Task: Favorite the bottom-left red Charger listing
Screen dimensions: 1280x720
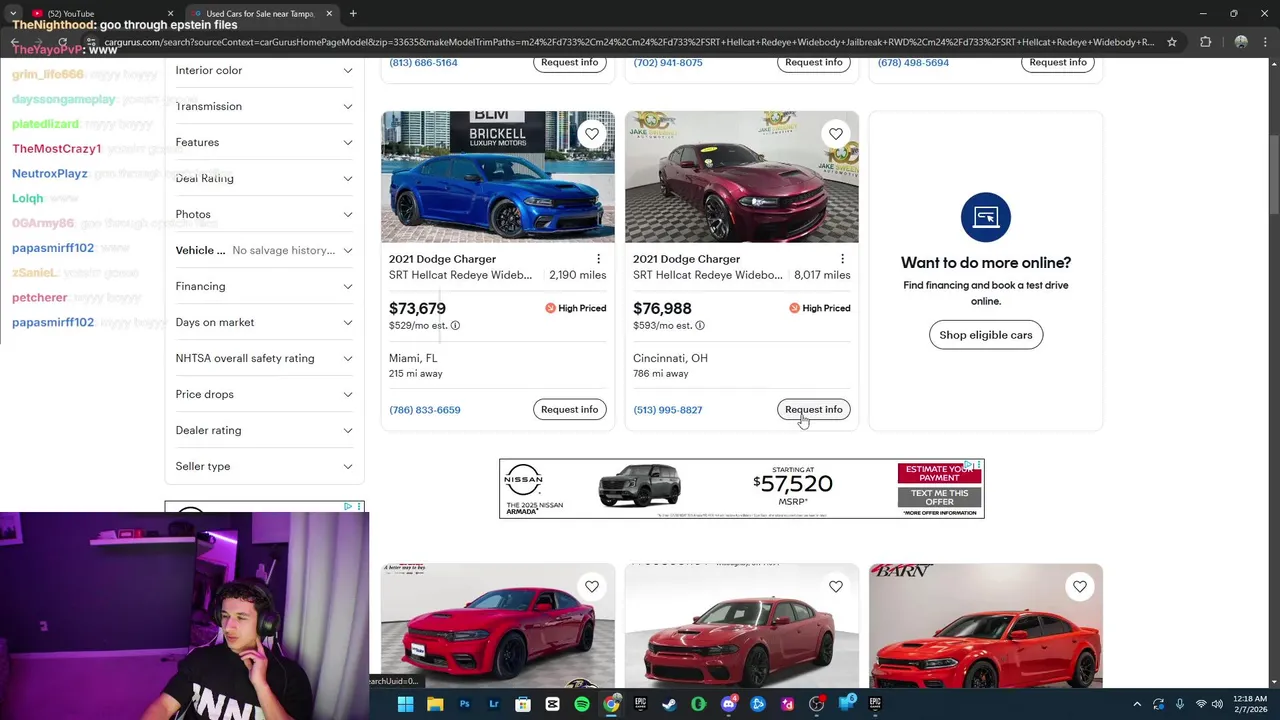Action: [x=592, y=586]
